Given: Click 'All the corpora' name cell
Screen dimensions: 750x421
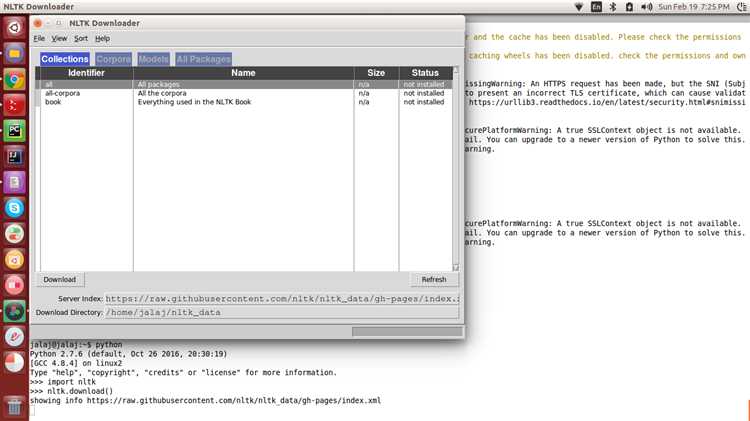Looking at the screenshot, I should pyautogui.click(x=162, y=93).
